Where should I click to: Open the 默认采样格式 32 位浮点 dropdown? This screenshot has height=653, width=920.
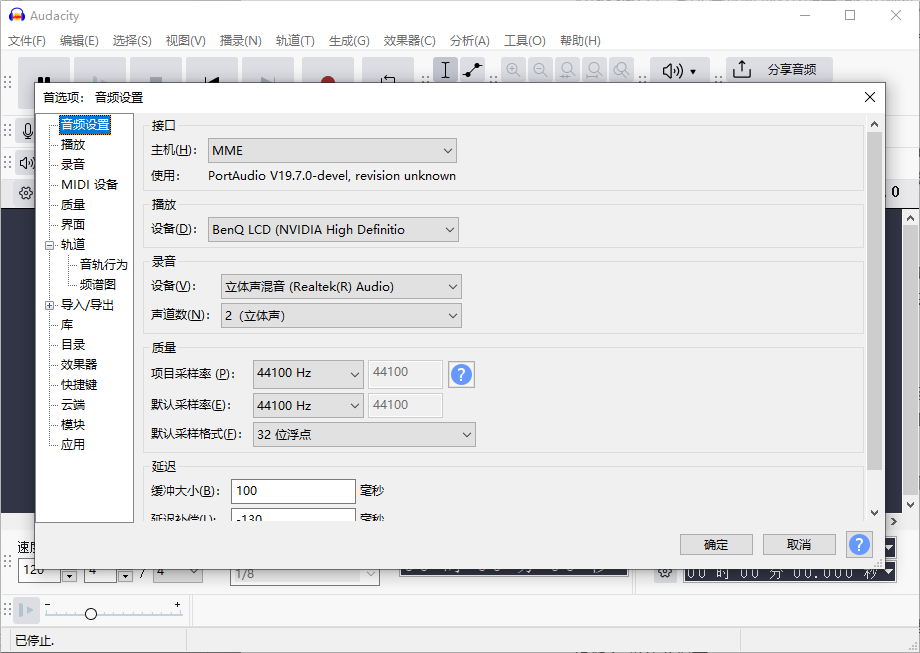(364, 435)
